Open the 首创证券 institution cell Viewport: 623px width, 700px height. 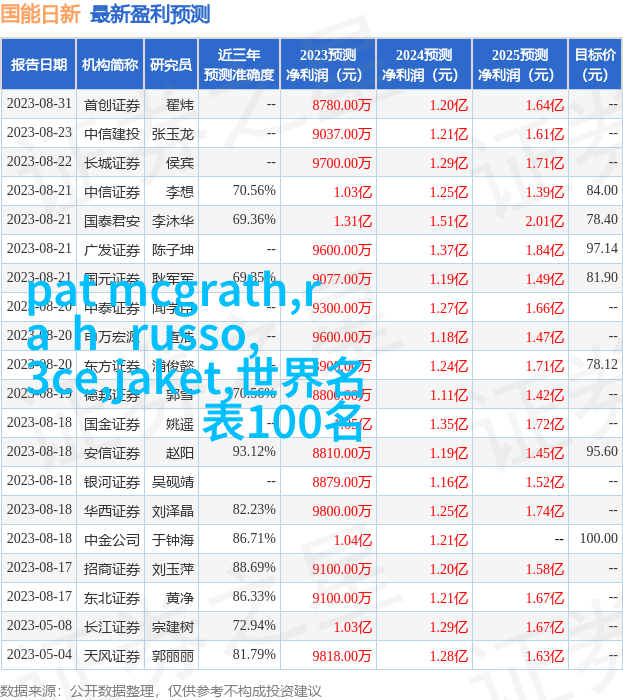tap(111, 104)
